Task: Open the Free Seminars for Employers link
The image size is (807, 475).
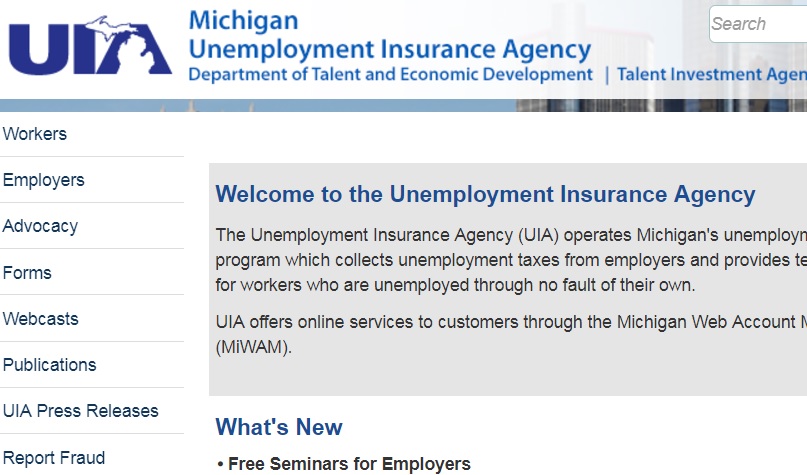Action: 349,464
